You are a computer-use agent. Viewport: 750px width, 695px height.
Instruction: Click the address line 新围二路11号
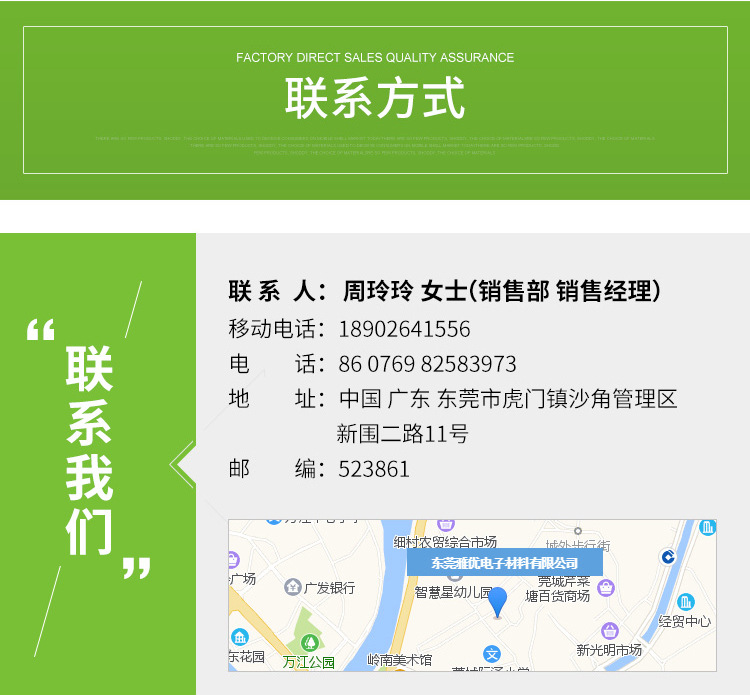pos(402,434)
